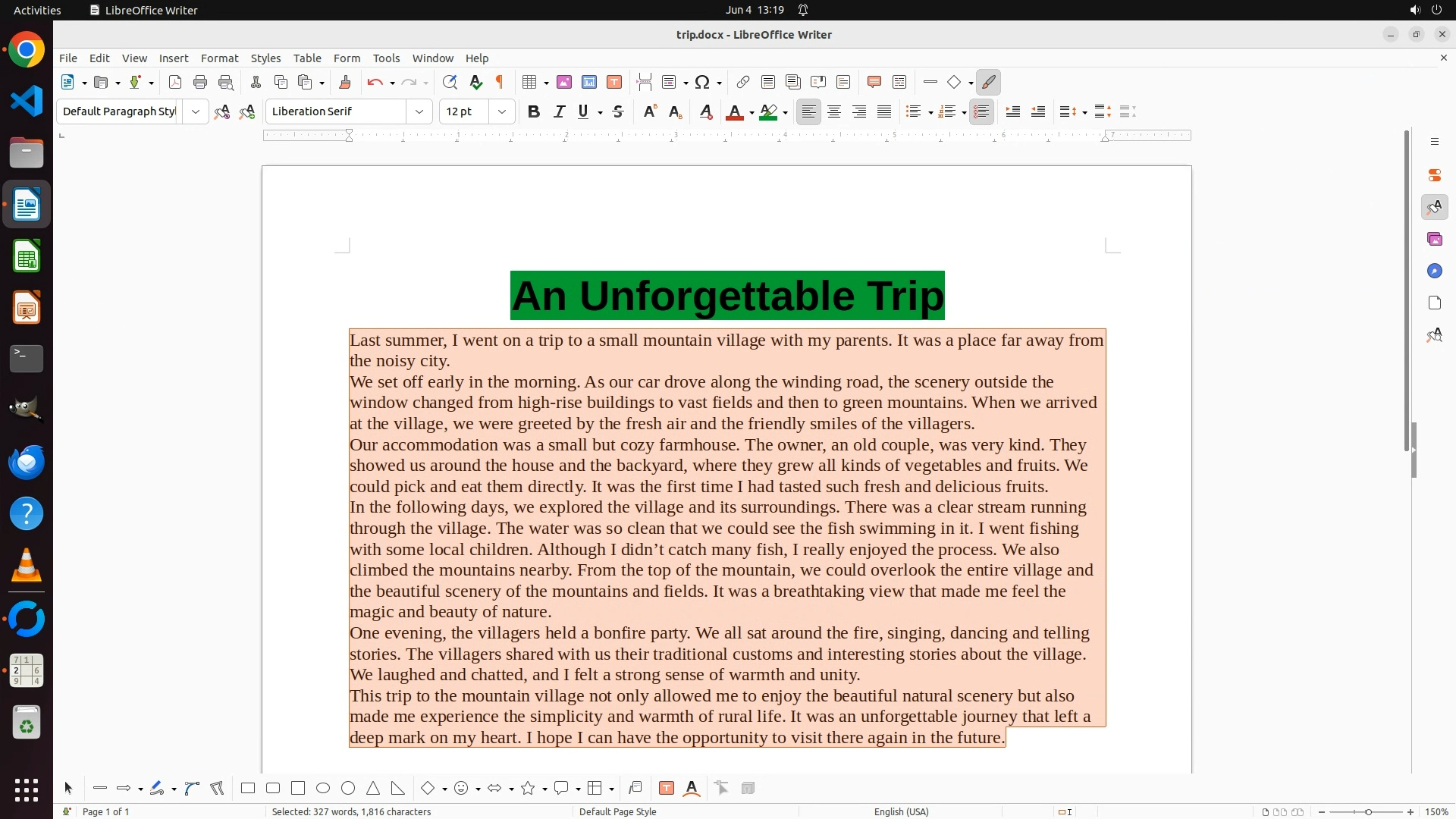Image resolution: width=1456 pixels, height=819 pixels.
Task: Click English (USA) language in status bar
Action: click(901, 811)
